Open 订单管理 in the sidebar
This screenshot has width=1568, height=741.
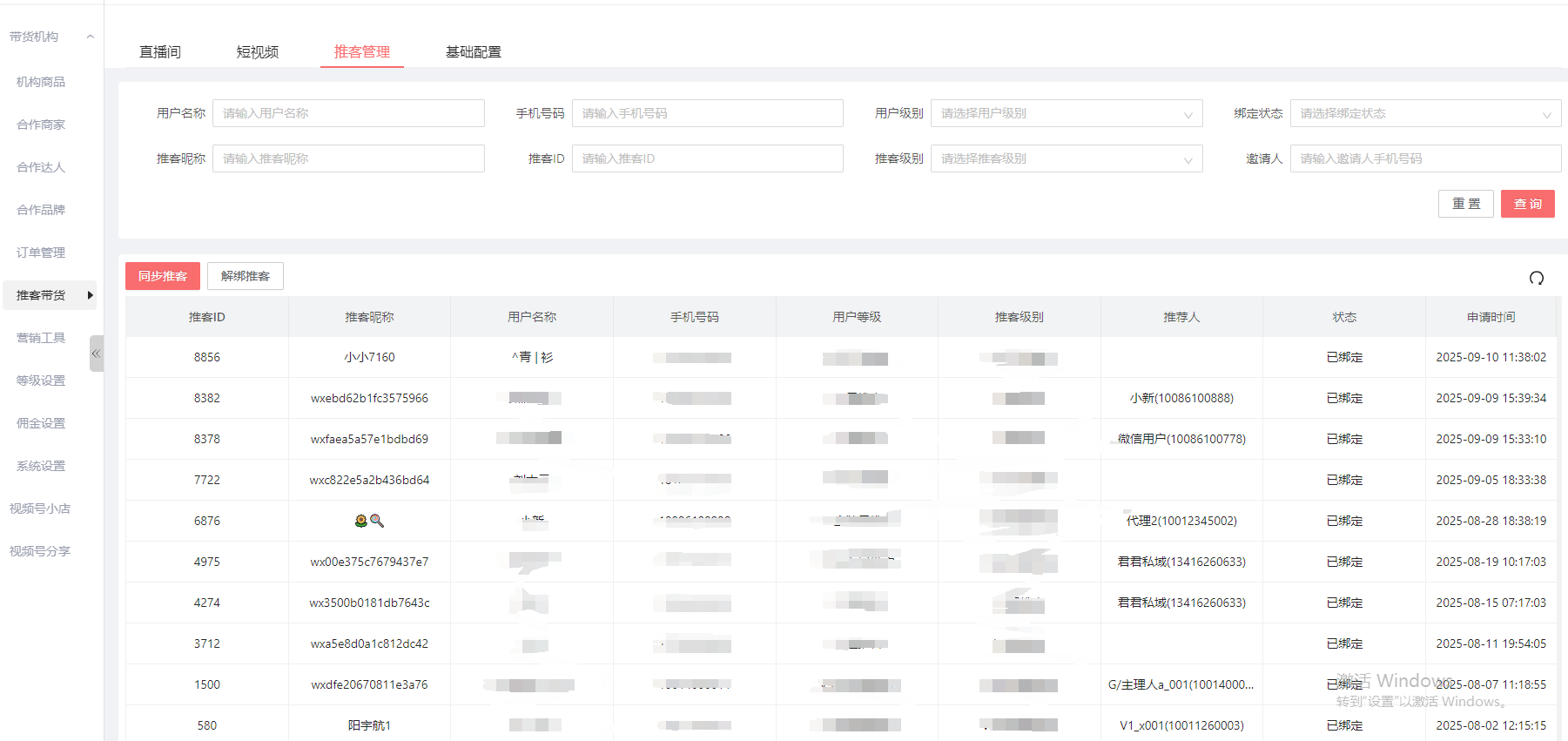coord(41,253)
